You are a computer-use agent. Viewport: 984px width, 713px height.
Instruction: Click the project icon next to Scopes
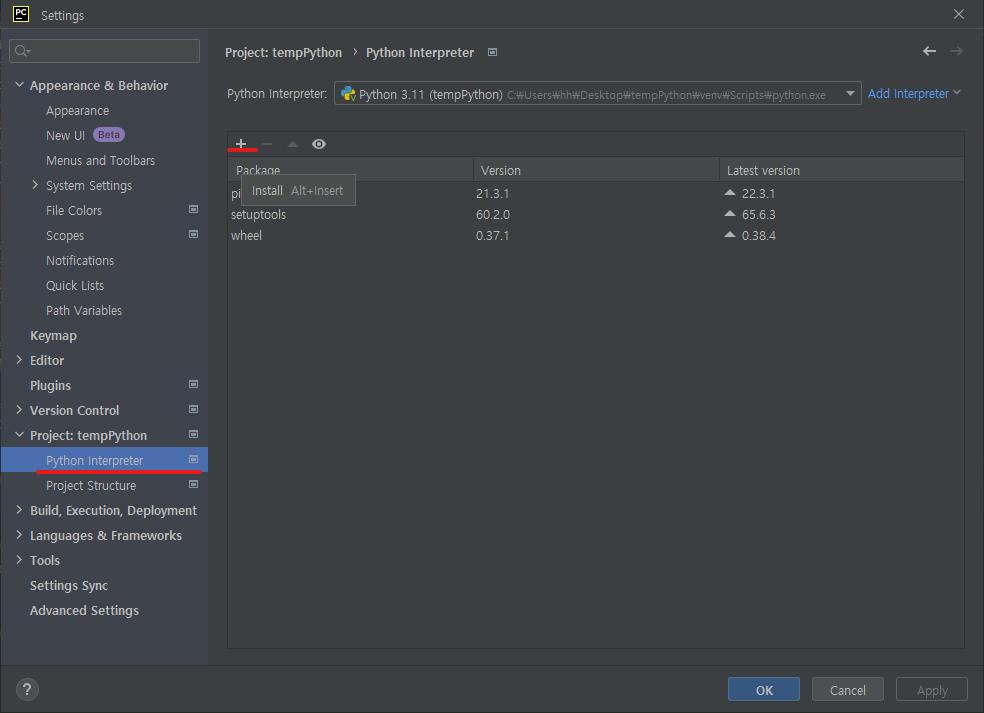click(193, 235)
